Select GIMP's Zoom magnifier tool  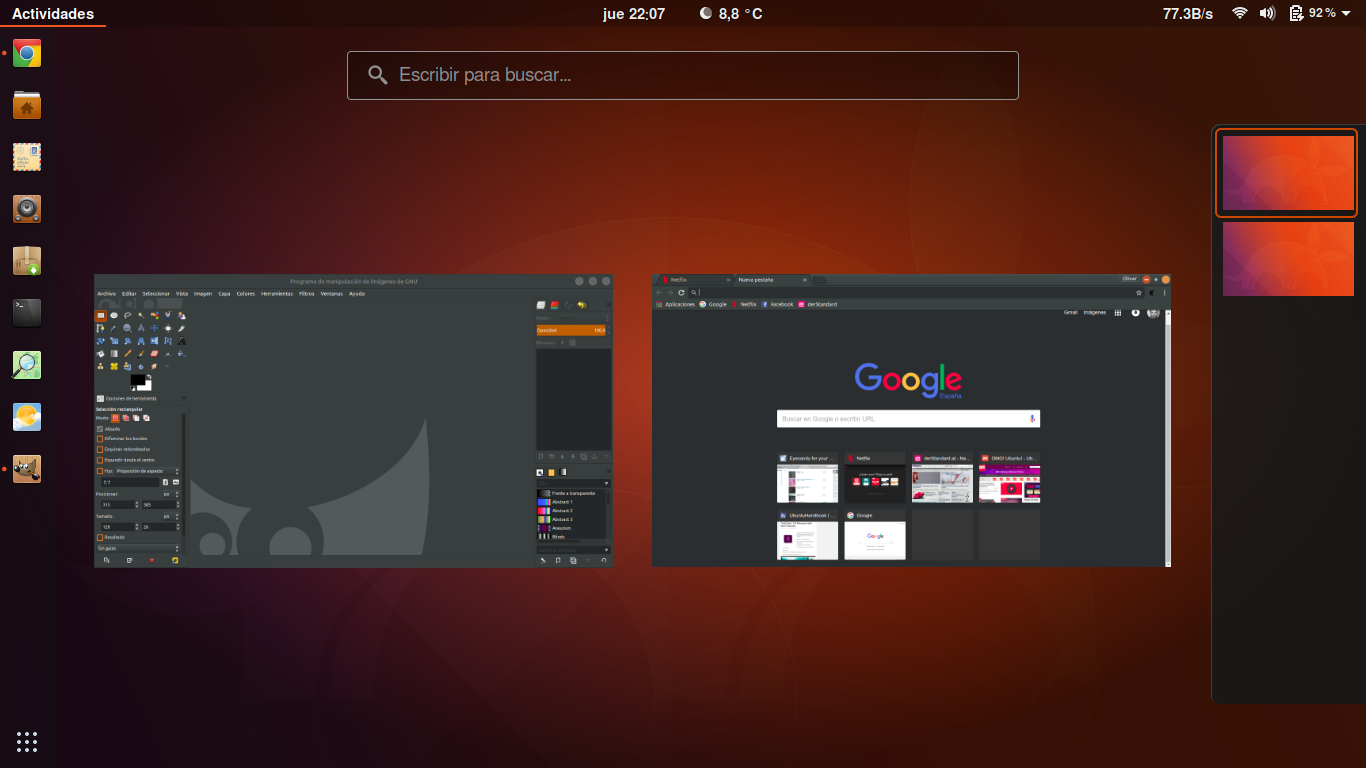(128, 328)
